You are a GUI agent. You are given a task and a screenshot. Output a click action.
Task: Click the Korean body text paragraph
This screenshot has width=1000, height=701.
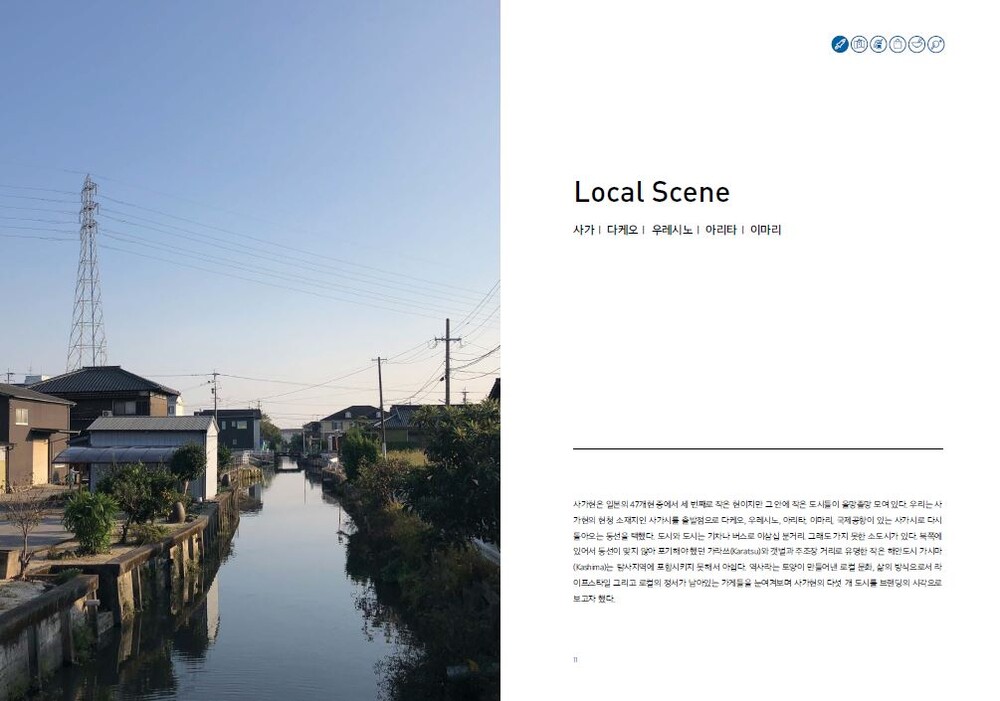point(758,551)
